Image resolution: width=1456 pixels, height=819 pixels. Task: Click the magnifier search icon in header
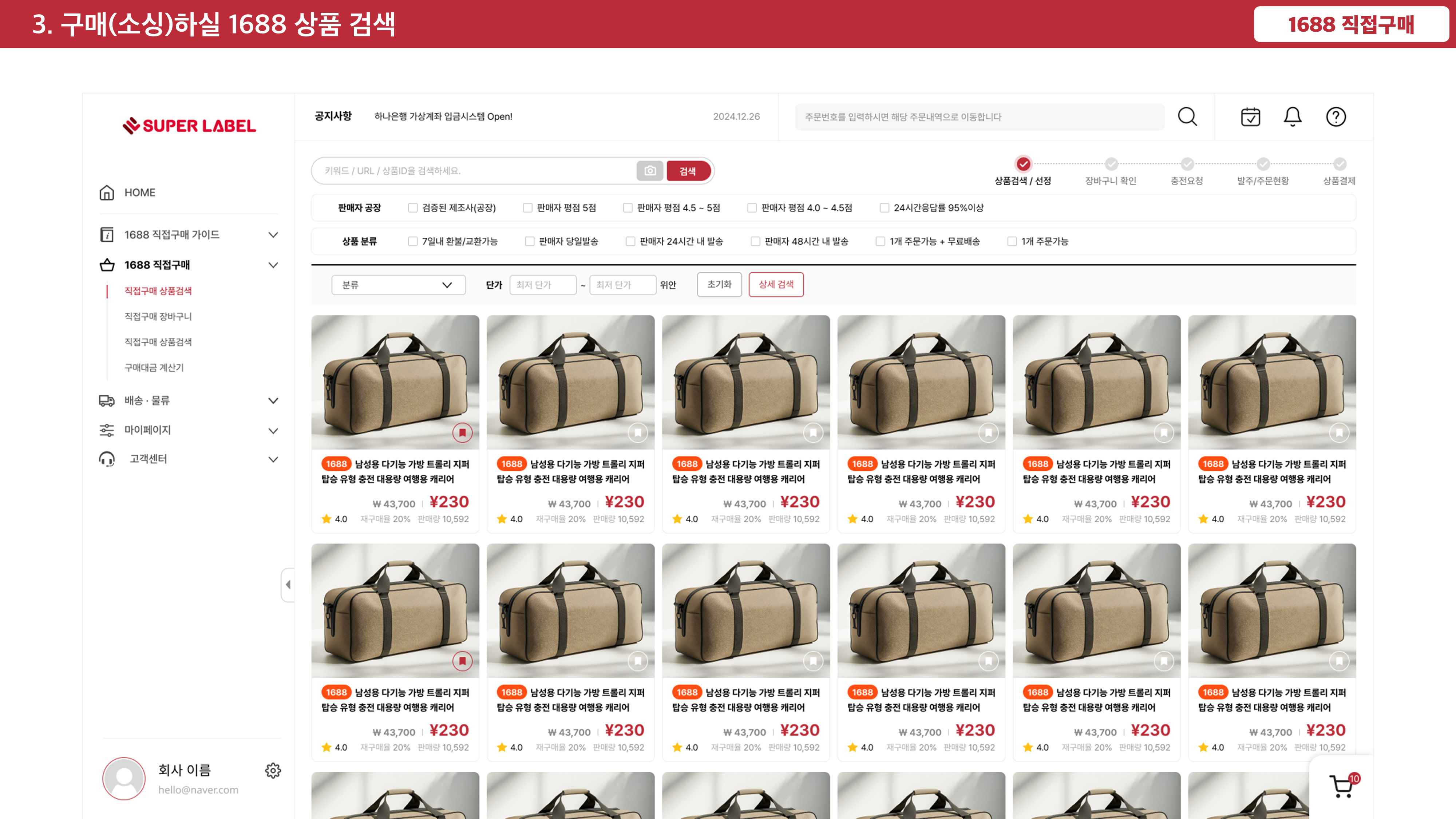(x=1187, y=117)
